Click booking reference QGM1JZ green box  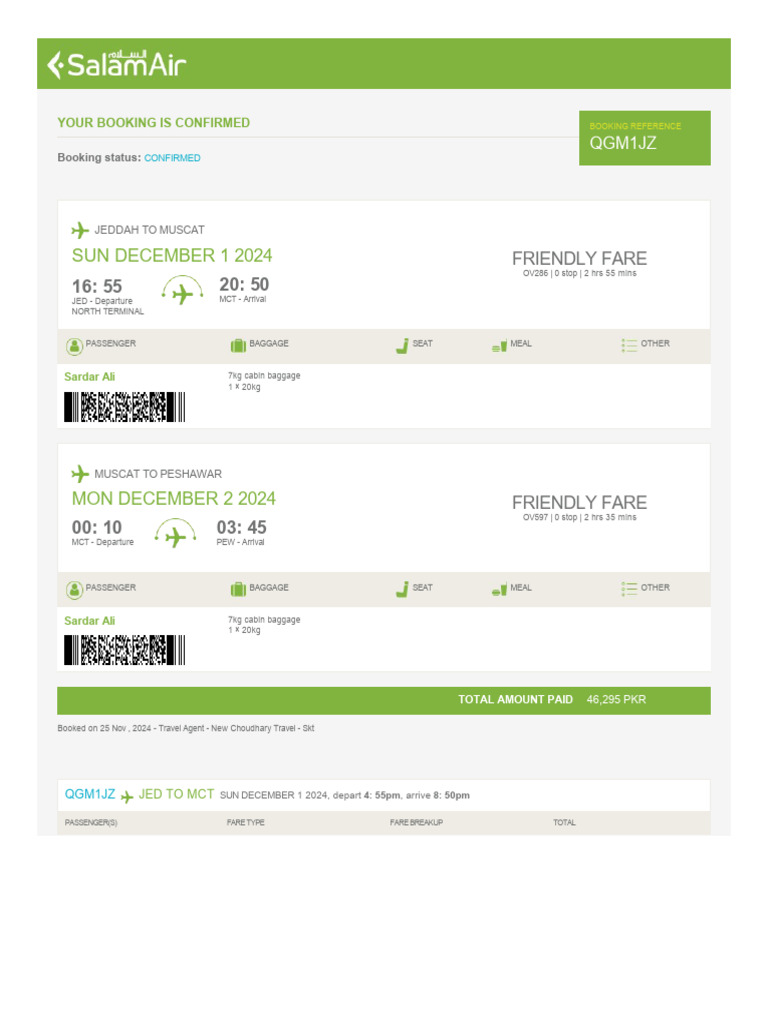644,138
